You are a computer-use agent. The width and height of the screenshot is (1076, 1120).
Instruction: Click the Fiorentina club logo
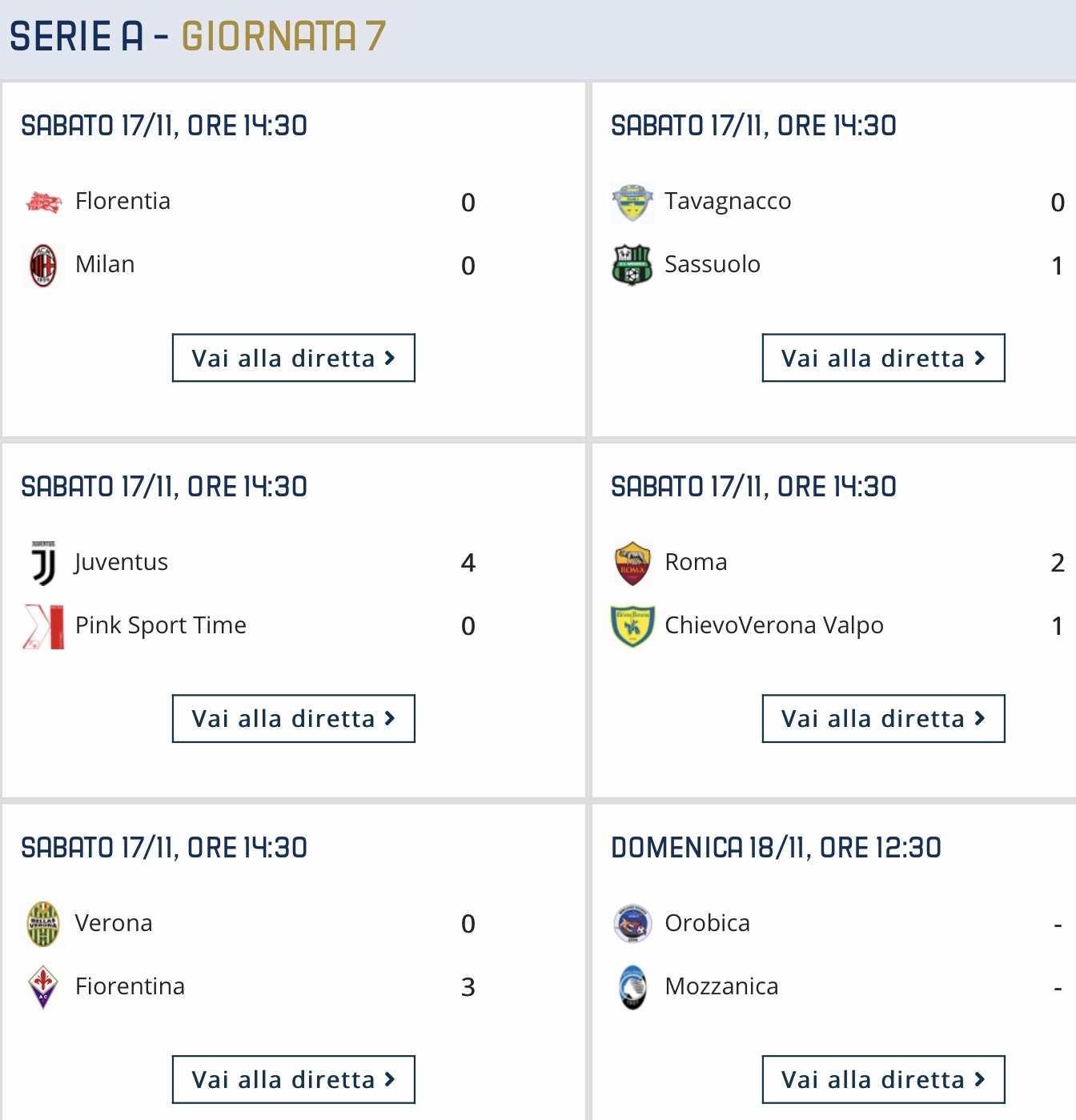click(43, 987)
